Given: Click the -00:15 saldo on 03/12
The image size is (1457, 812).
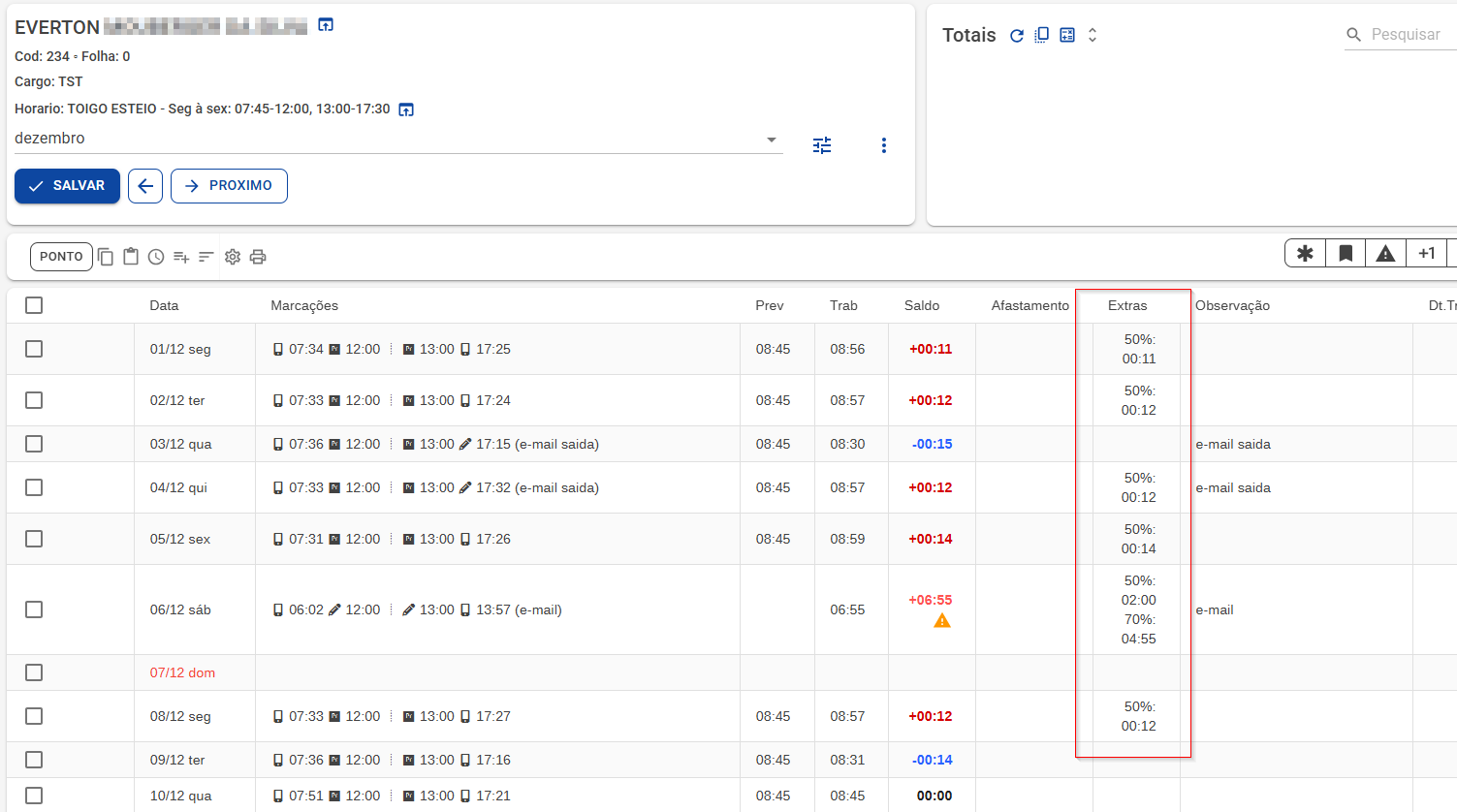Looking at the screenshot, I should tap(932, 444).
